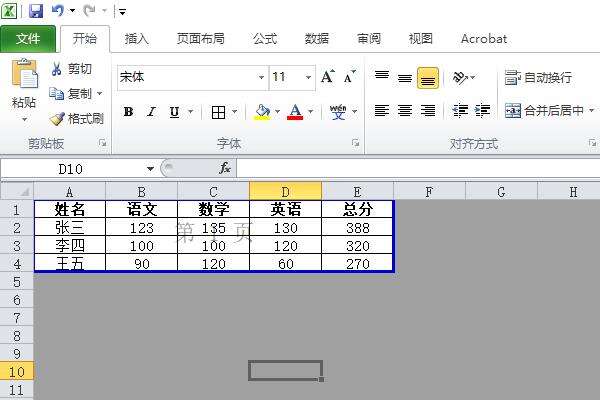The width and height of the screenshot is (600, 400).
Task: Switch to the 视图 tab
Action: click(421, 39)
